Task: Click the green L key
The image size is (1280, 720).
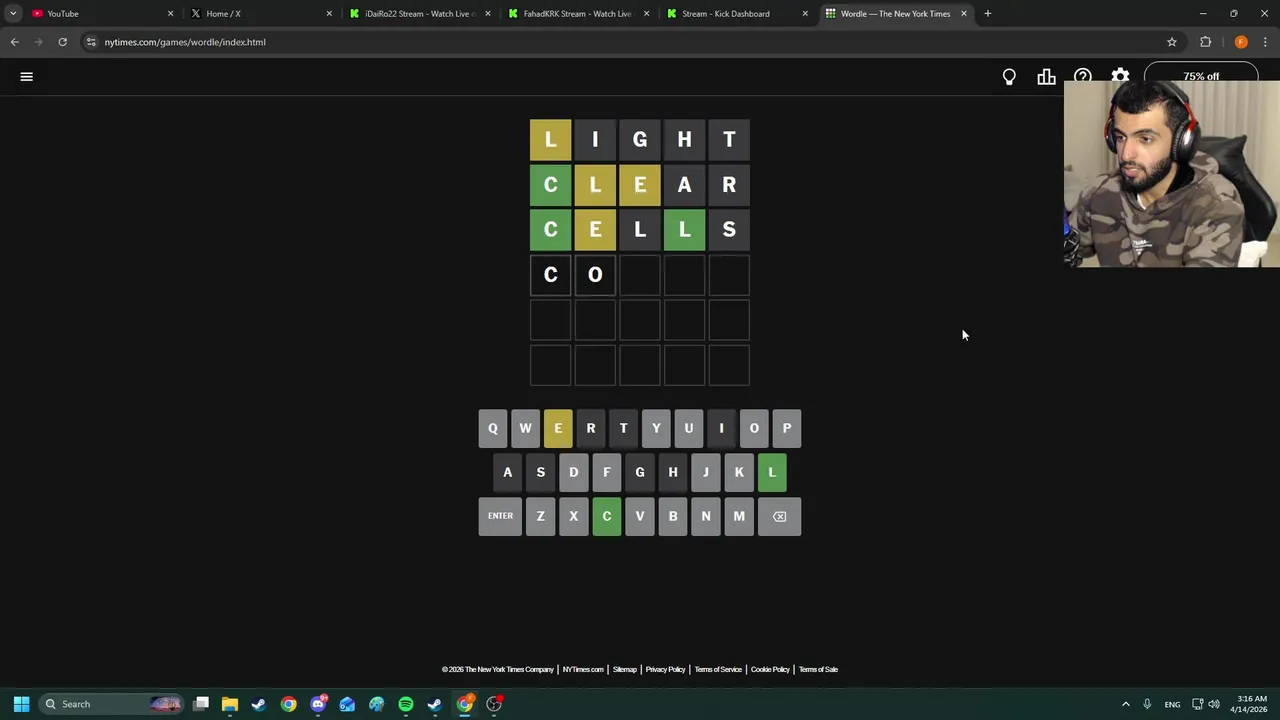Action: click(x=772, y=472)
